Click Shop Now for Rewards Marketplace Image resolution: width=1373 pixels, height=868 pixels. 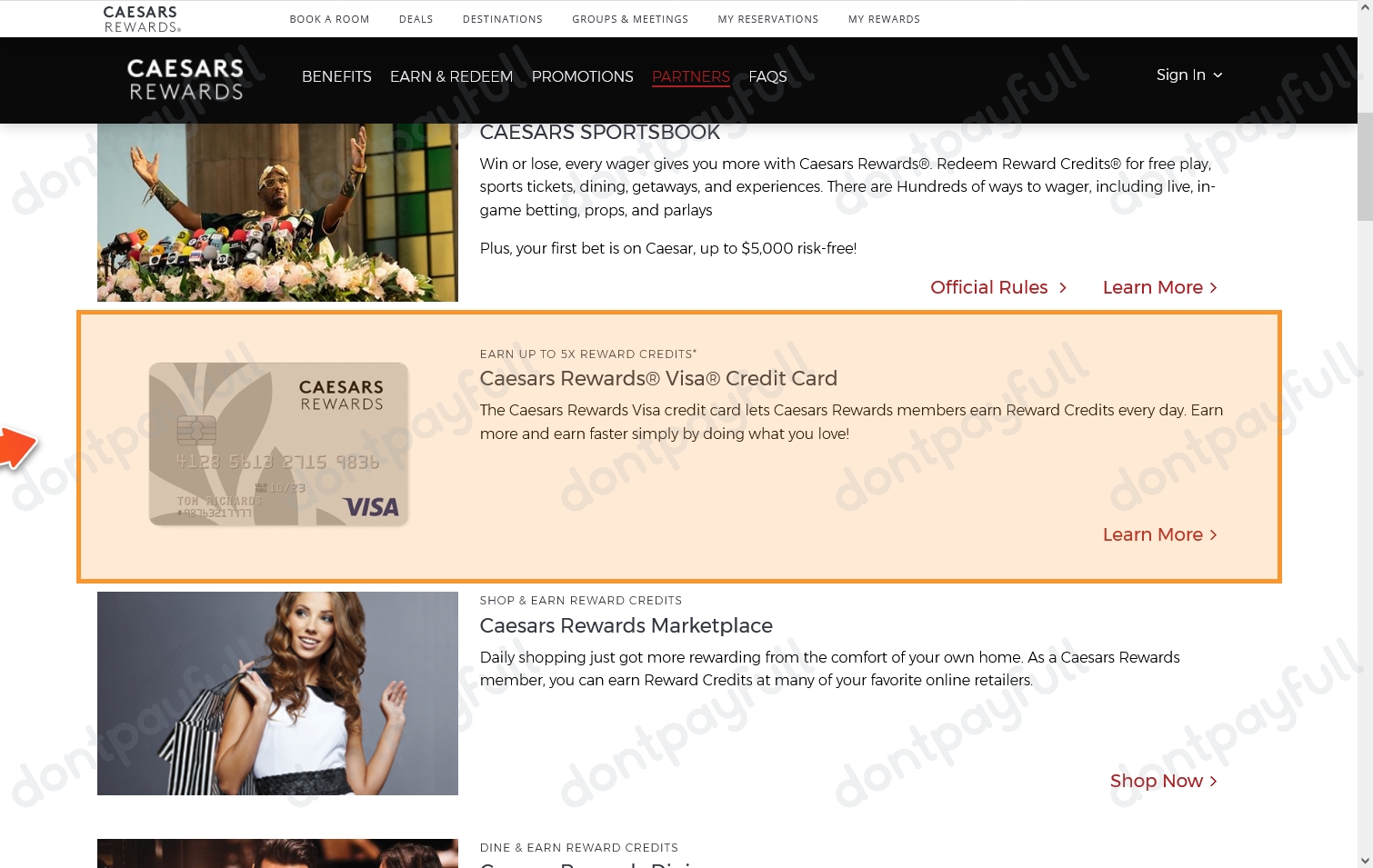pos(1163,782)
